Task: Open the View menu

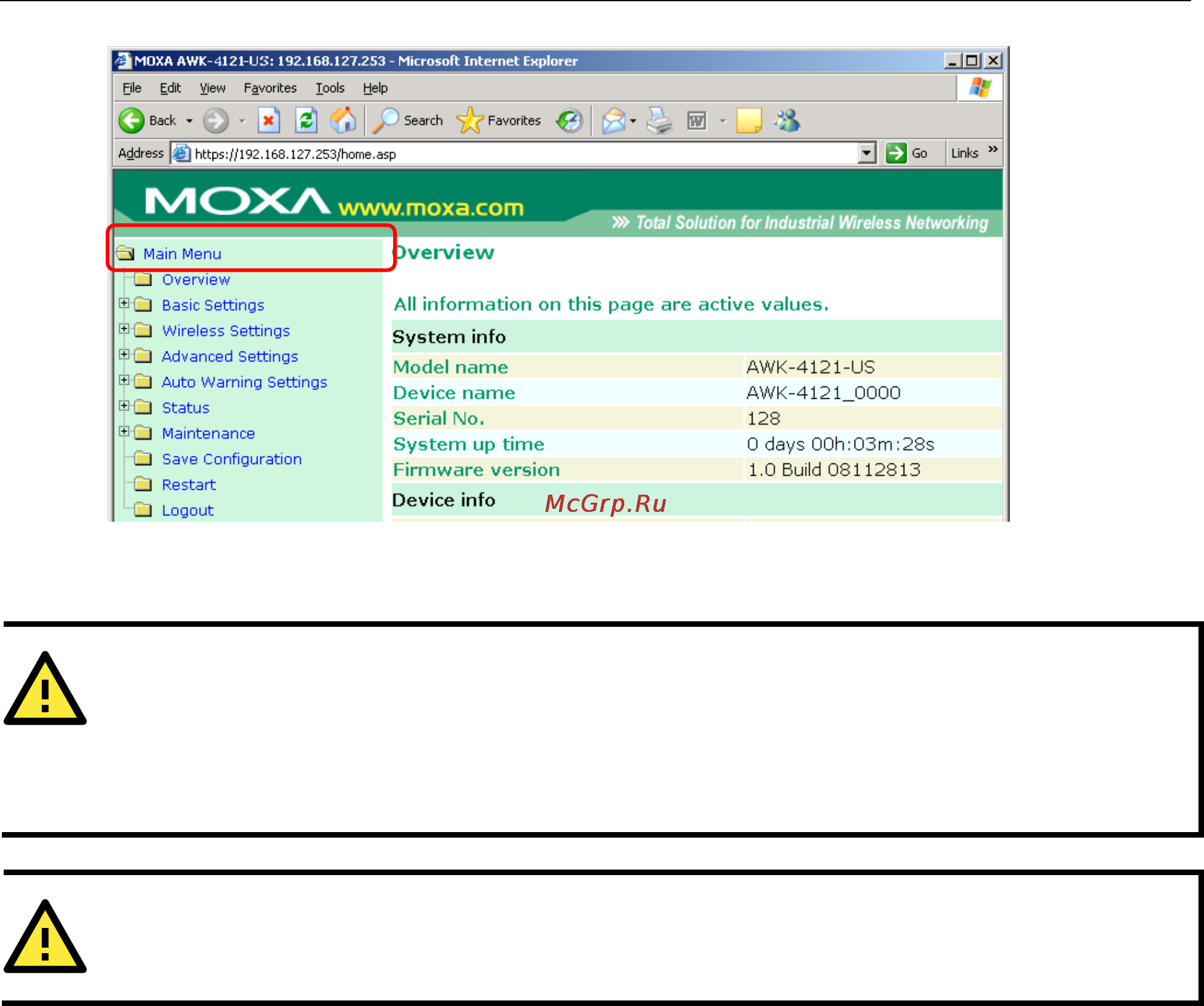Action: pos(213,88)
